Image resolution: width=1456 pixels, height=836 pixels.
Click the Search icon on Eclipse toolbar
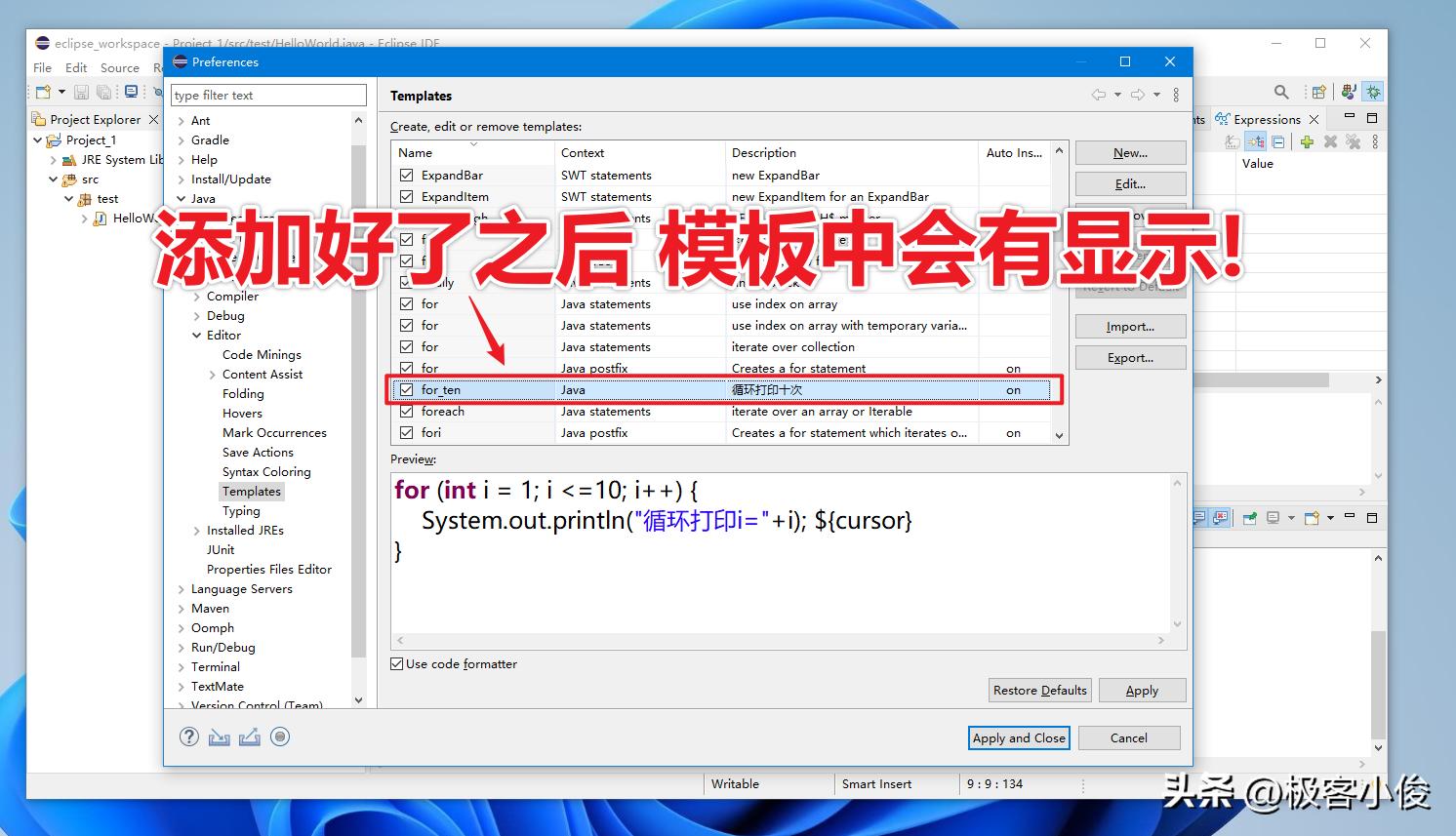(x=1281, y=91)
